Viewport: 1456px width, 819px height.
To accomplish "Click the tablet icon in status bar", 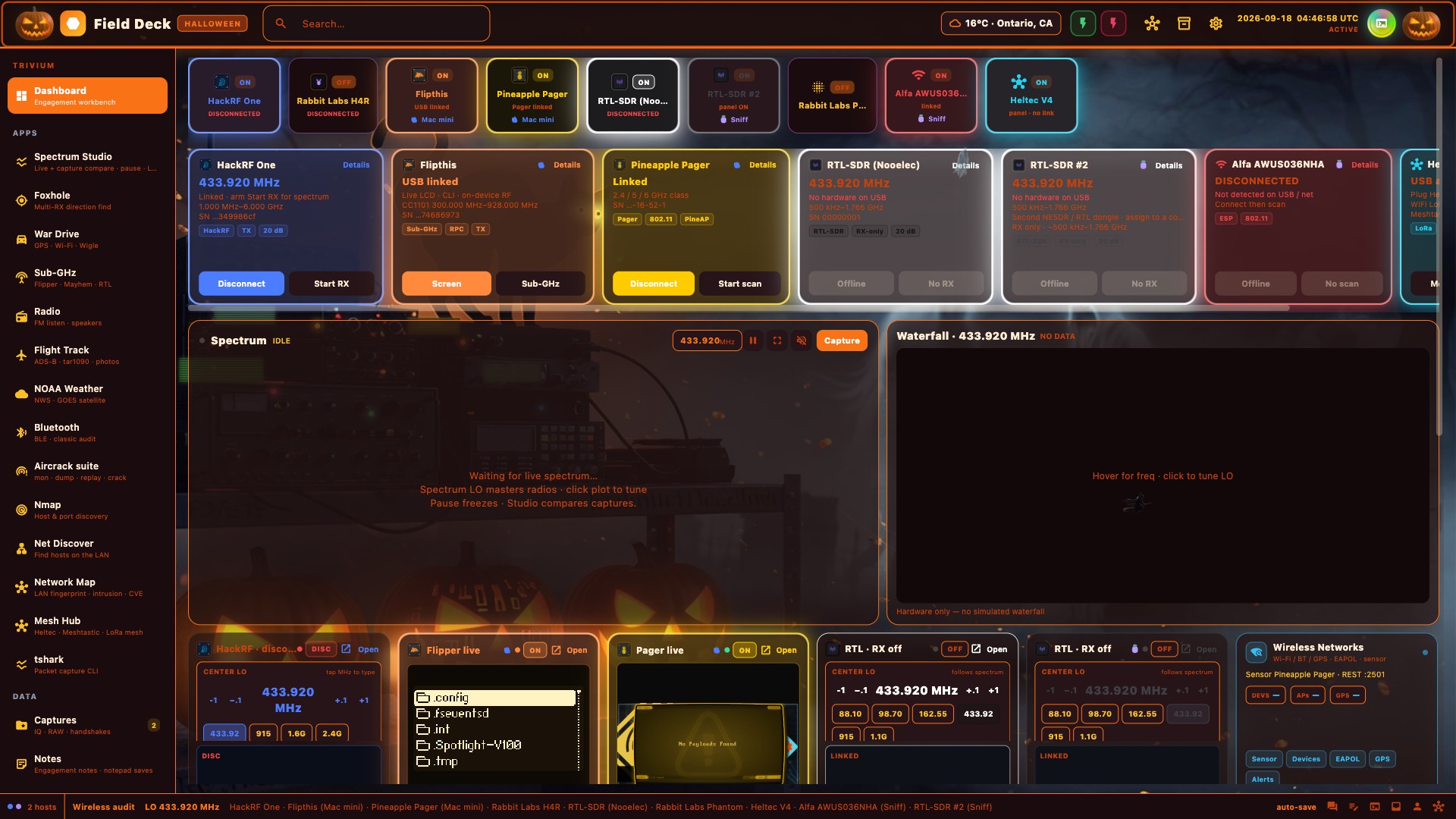I will [x=1396, y=807].
